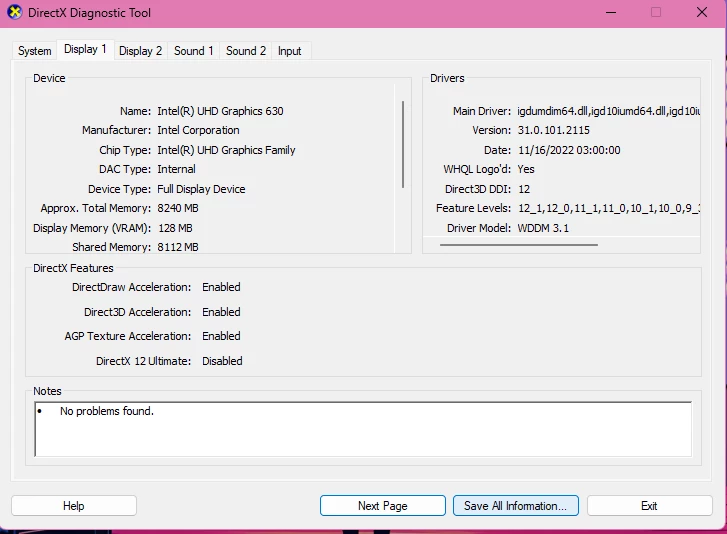Click the Drivers panel horizontal scrollbar
This screenshot has height=534, width=727.
click(x=519, y=245)
